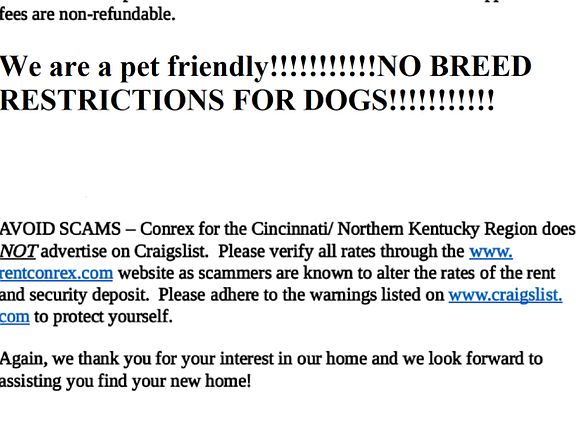Screen dimensions: 576x432
Task: Click the 'NO BREED' heading text
Action: point(454,66)
